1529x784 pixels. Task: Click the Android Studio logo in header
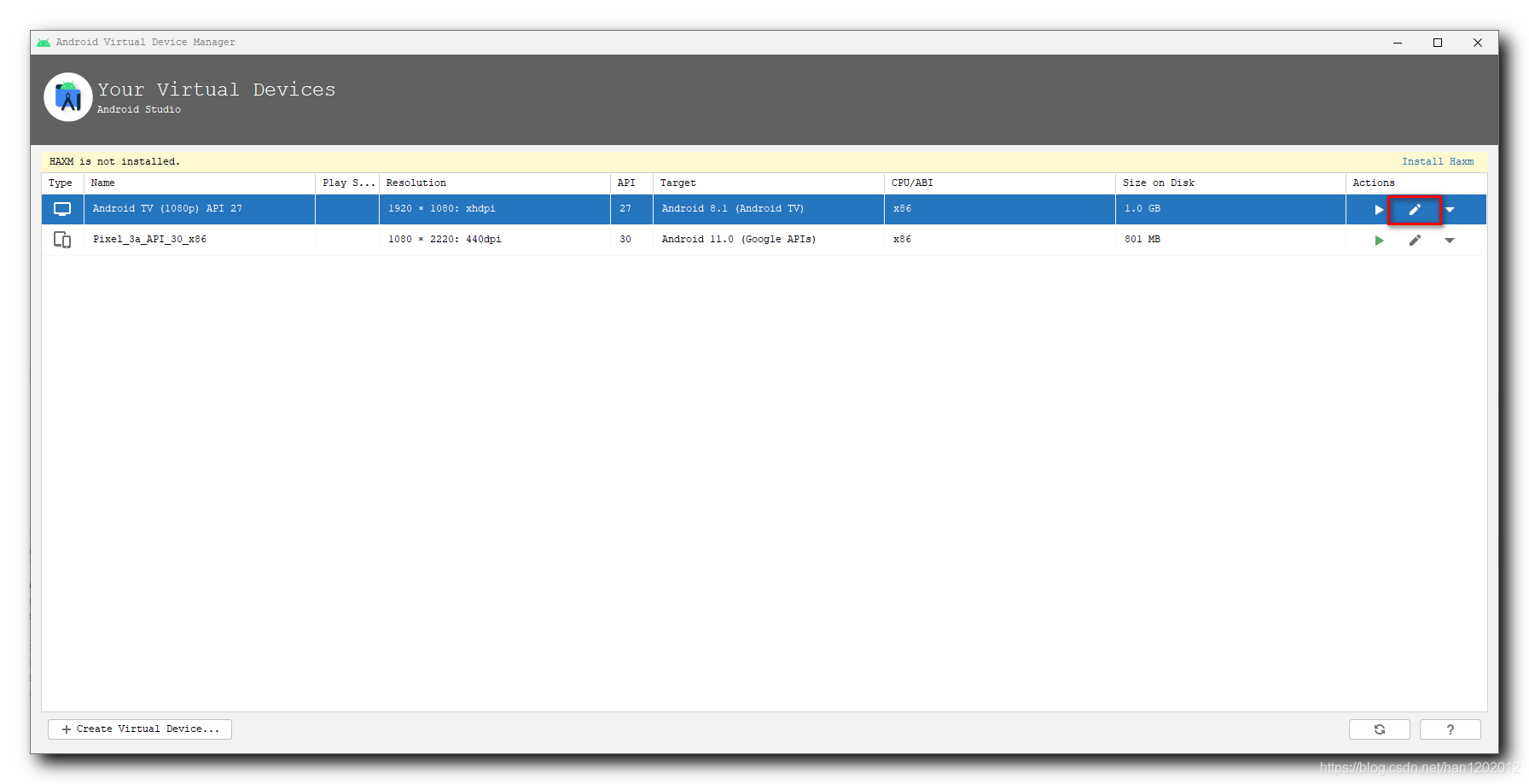coord(68,97)
